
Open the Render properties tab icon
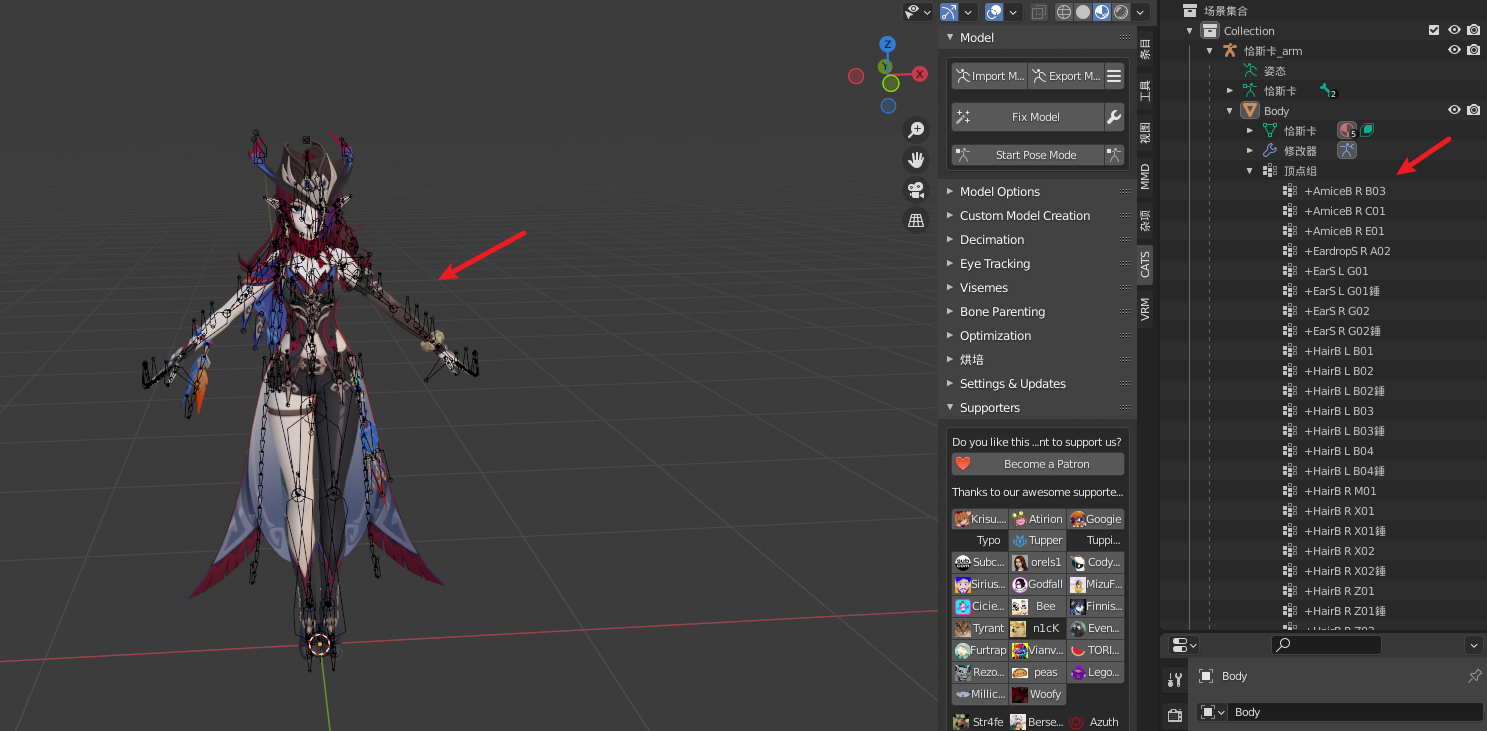click(1175, 716)
